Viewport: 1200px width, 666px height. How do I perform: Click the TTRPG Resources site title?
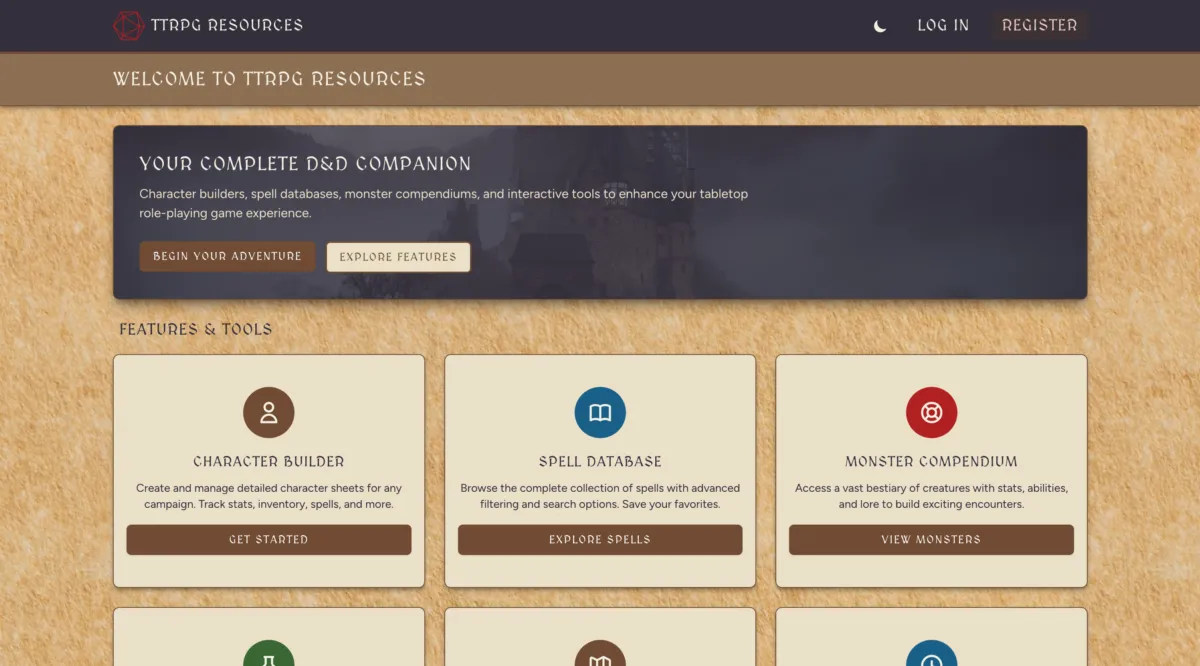pos(227,26)
